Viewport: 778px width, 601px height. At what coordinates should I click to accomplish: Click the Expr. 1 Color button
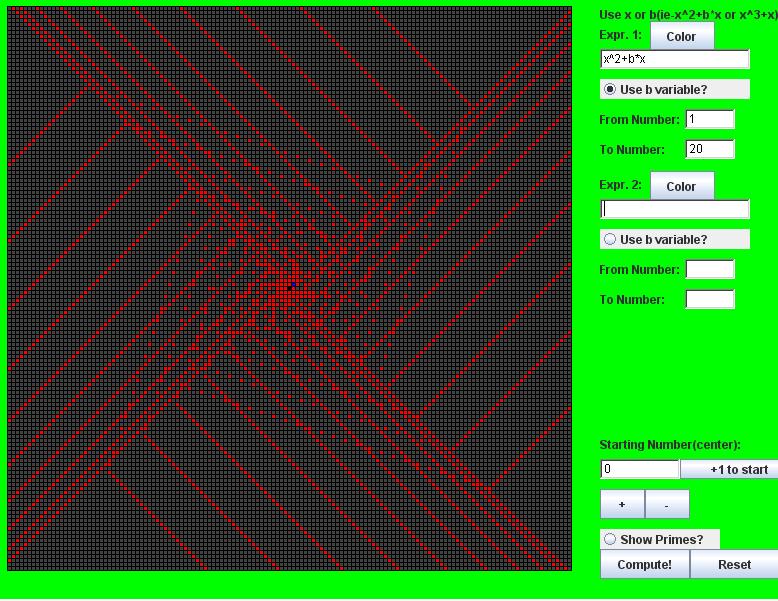682,36
